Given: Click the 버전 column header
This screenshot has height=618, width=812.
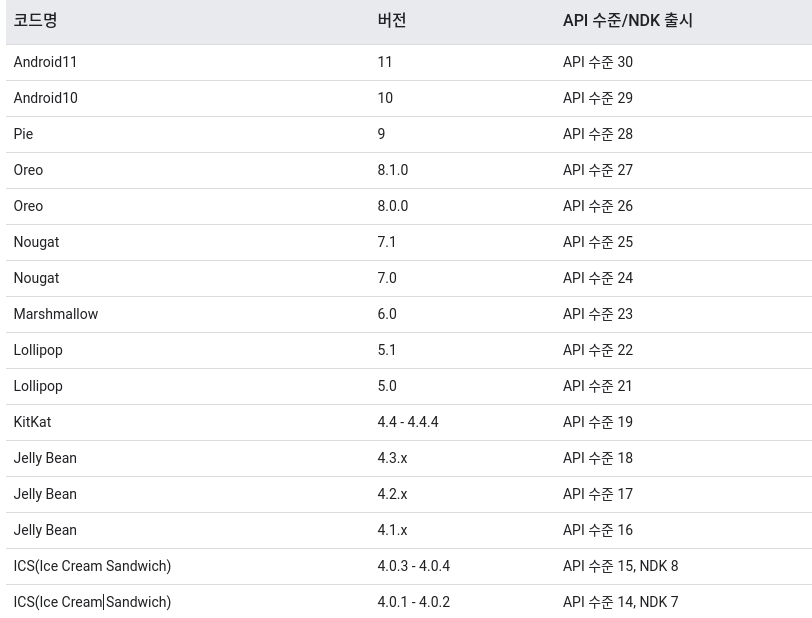Looking at the screenshot, I should pos(392,21).
